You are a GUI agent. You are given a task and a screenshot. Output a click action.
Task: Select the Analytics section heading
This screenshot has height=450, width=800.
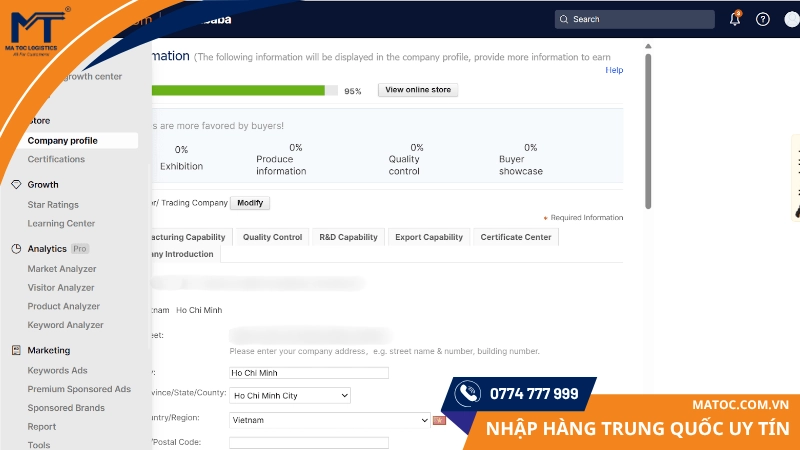(x=47, y=248)
